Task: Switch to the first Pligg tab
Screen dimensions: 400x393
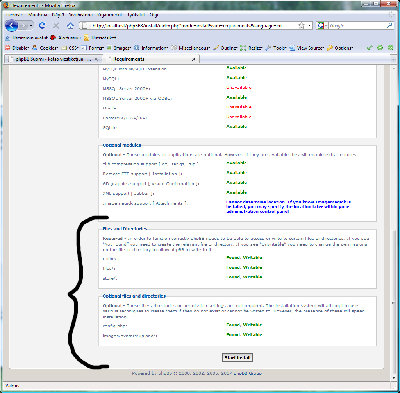Action: coord(53,59)
